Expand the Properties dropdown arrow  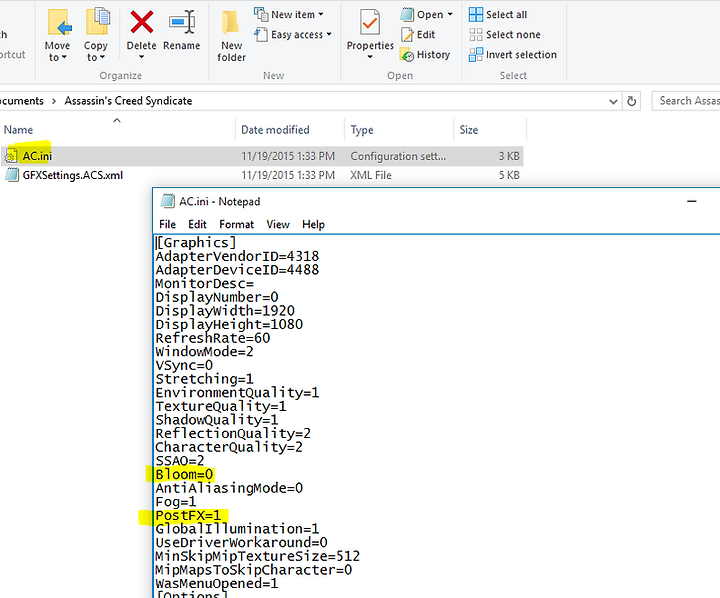click(x=370, y=57)
